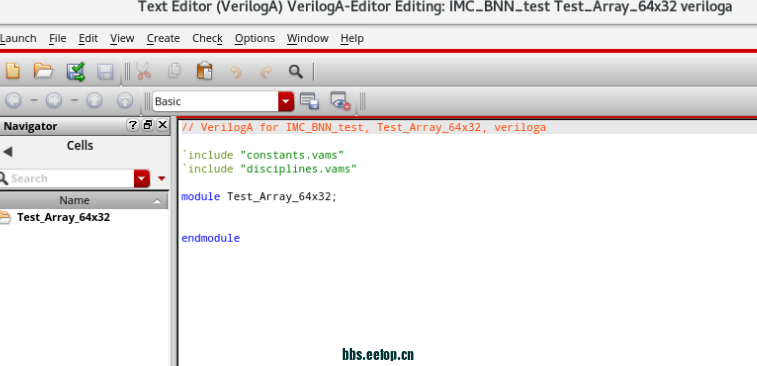Open the Help menu

[x=352, y=38]
